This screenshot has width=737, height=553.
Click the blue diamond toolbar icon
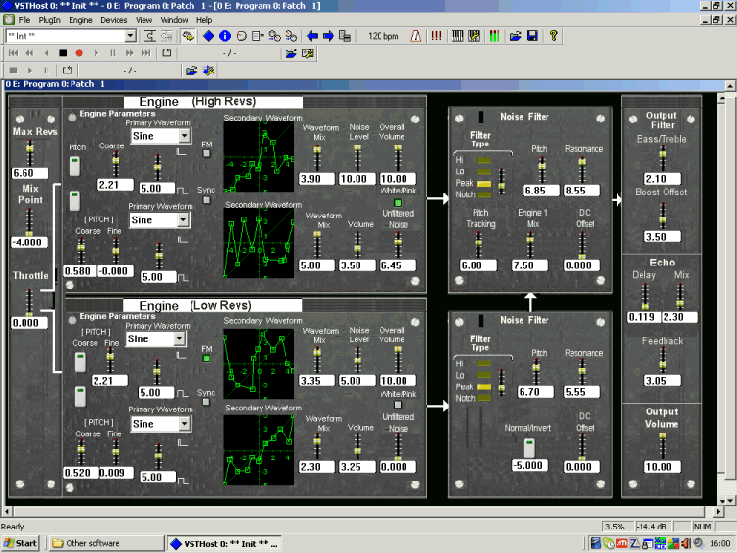click(208, 36)
